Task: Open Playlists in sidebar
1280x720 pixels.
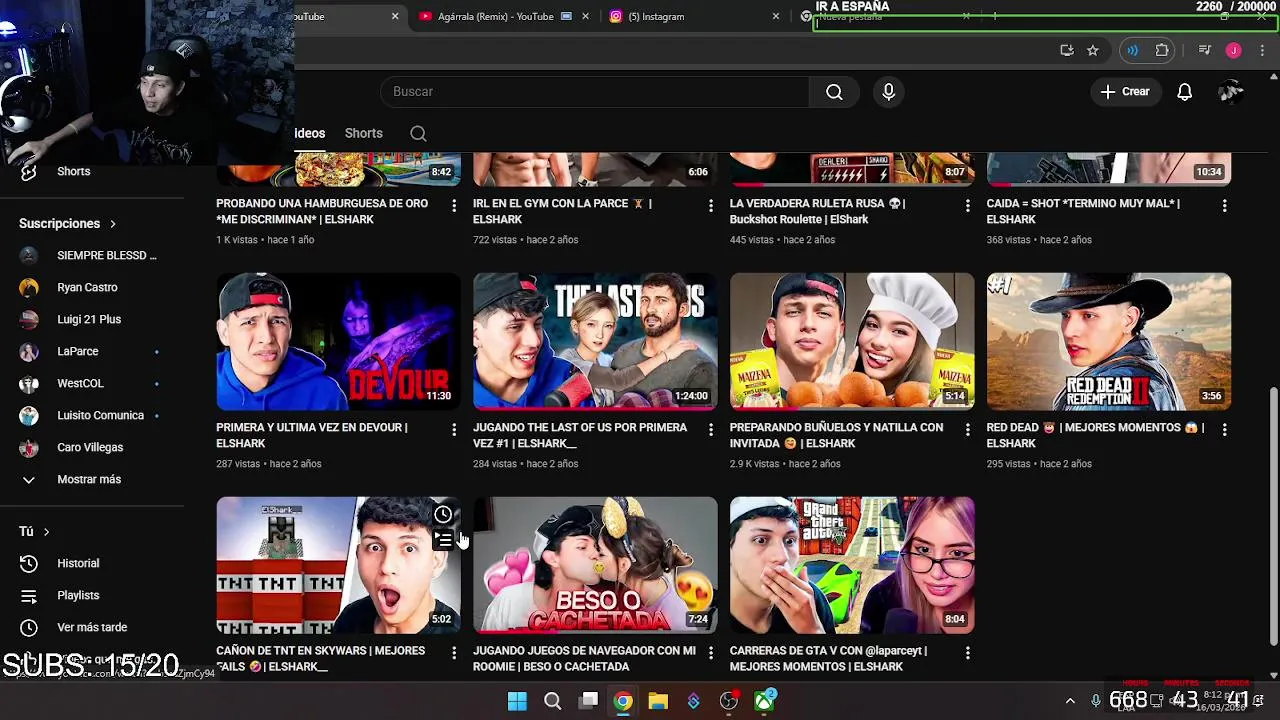Action: pyautogui.click(x=78, y=595)
